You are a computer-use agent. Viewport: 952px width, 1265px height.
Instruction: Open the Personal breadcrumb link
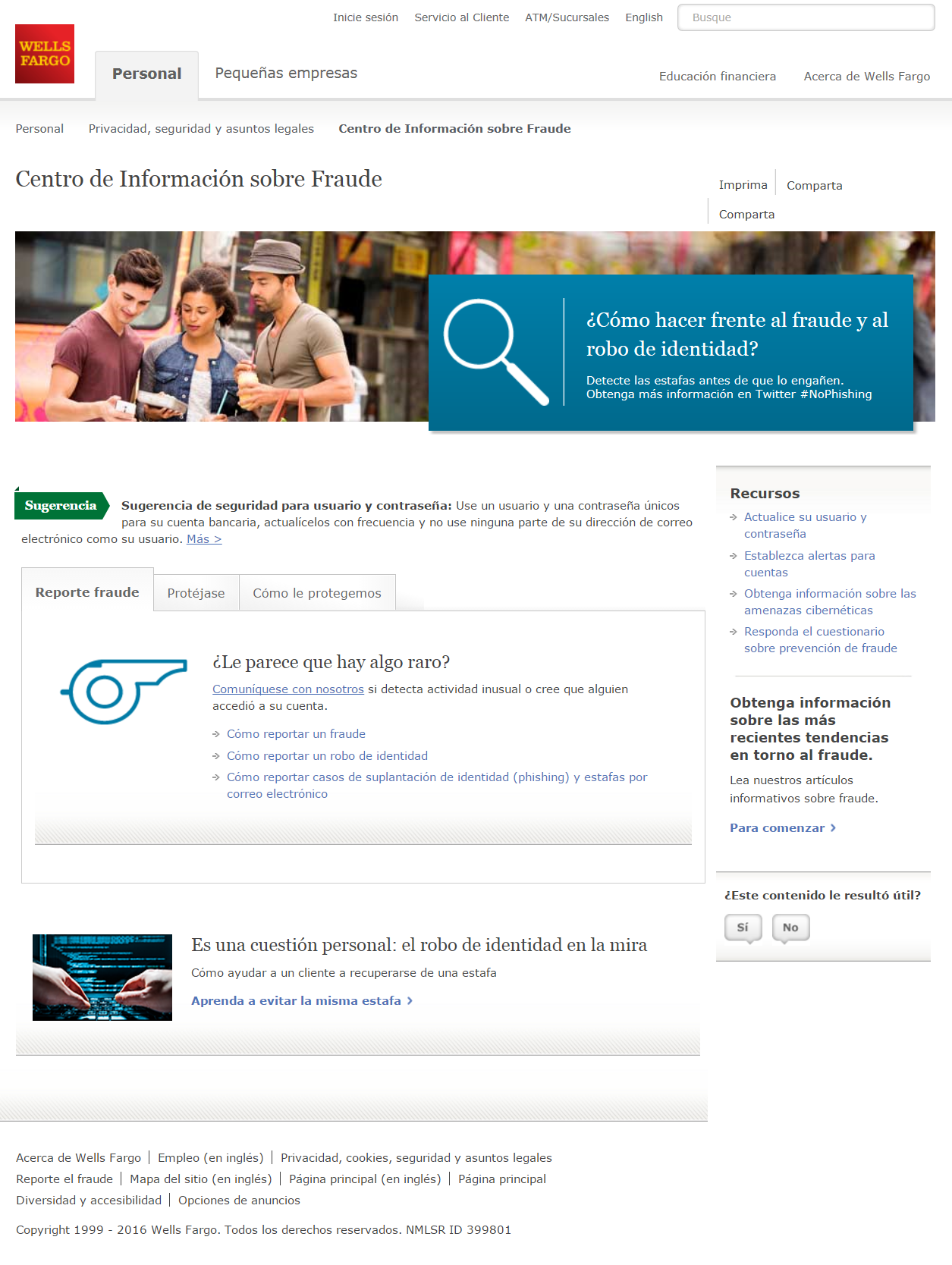[39, 129]
